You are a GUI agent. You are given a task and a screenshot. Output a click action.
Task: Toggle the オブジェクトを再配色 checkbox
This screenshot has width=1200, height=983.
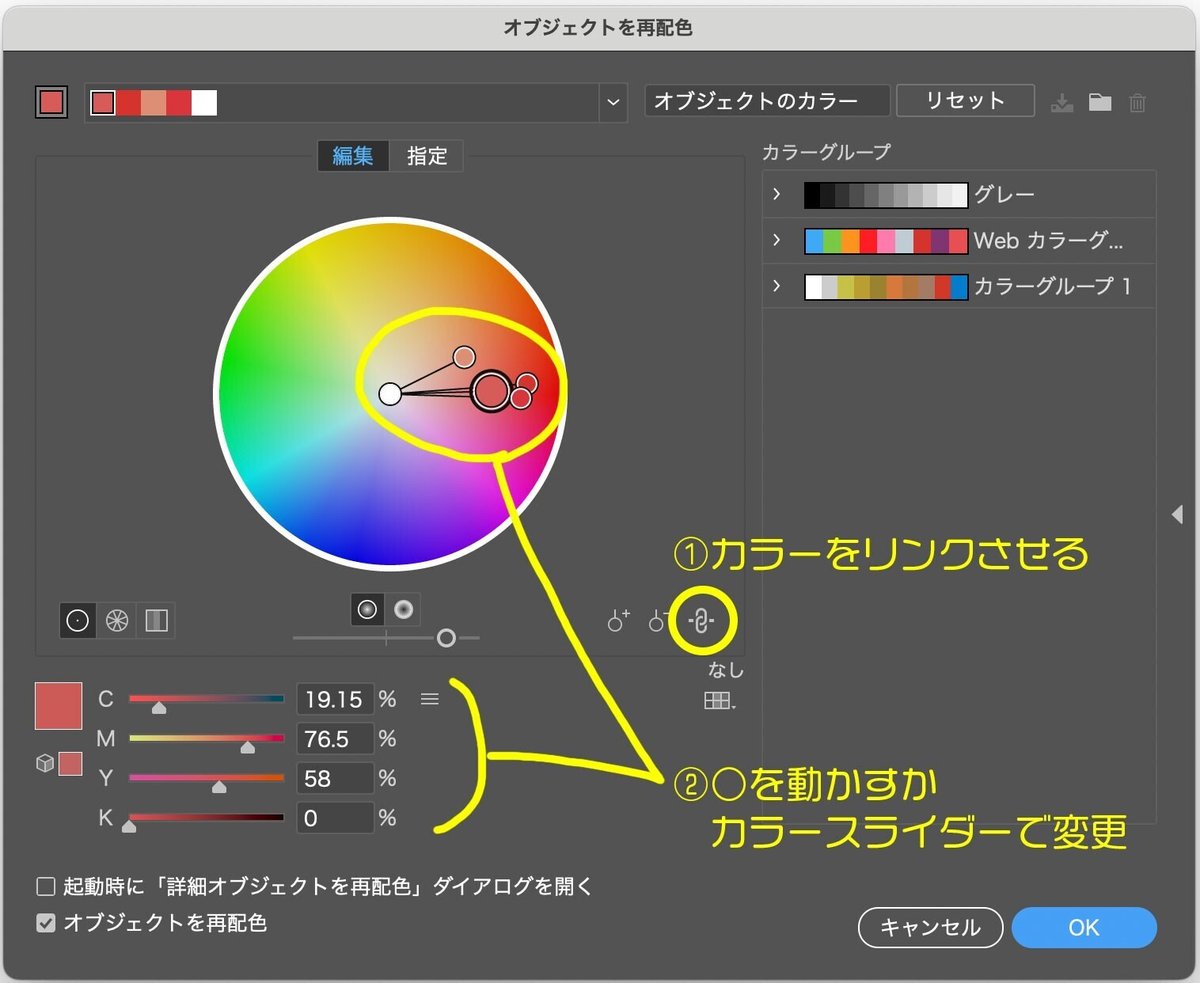click(45, 922)
